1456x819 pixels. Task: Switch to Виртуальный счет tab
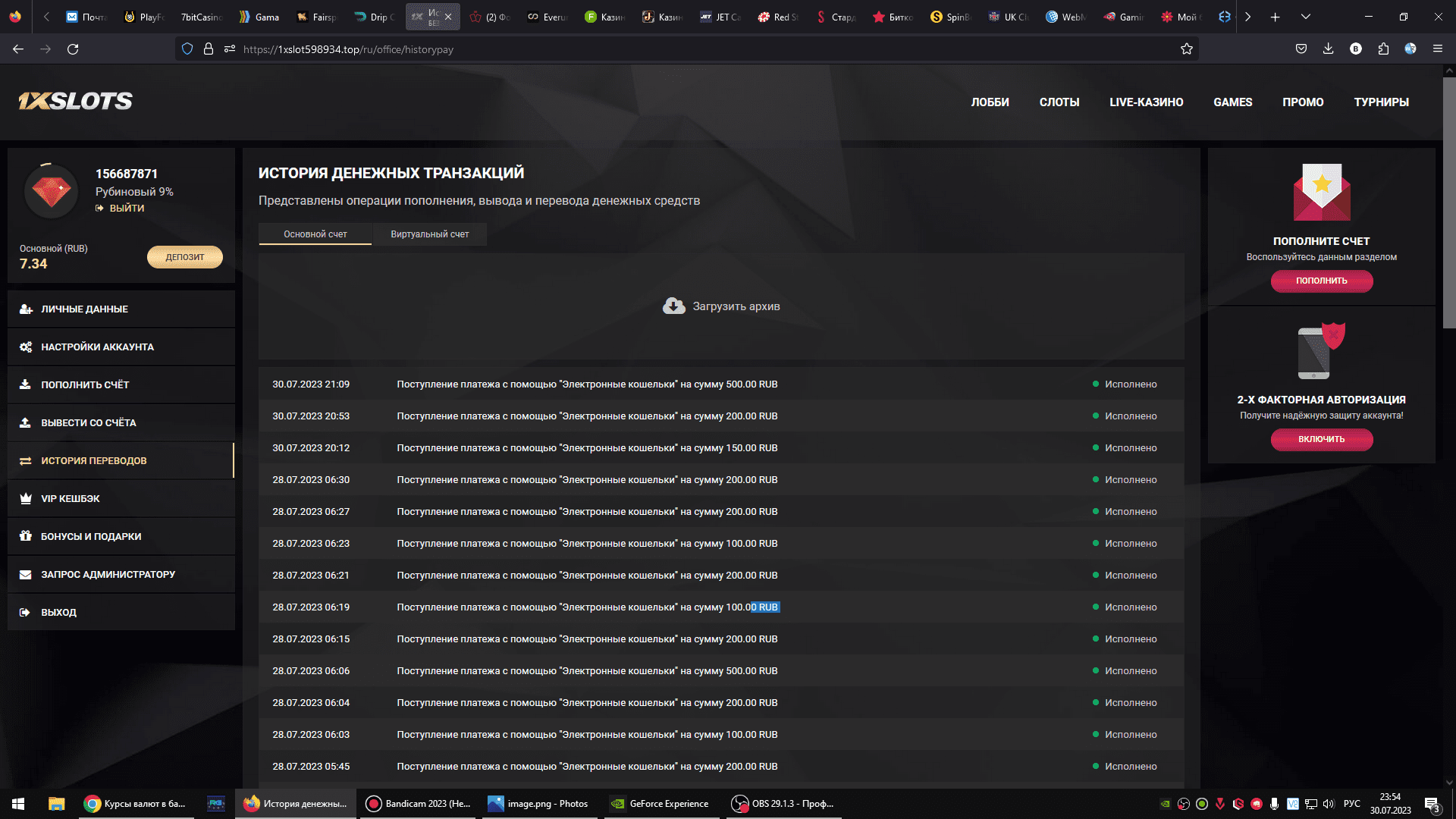pos(429,234)
